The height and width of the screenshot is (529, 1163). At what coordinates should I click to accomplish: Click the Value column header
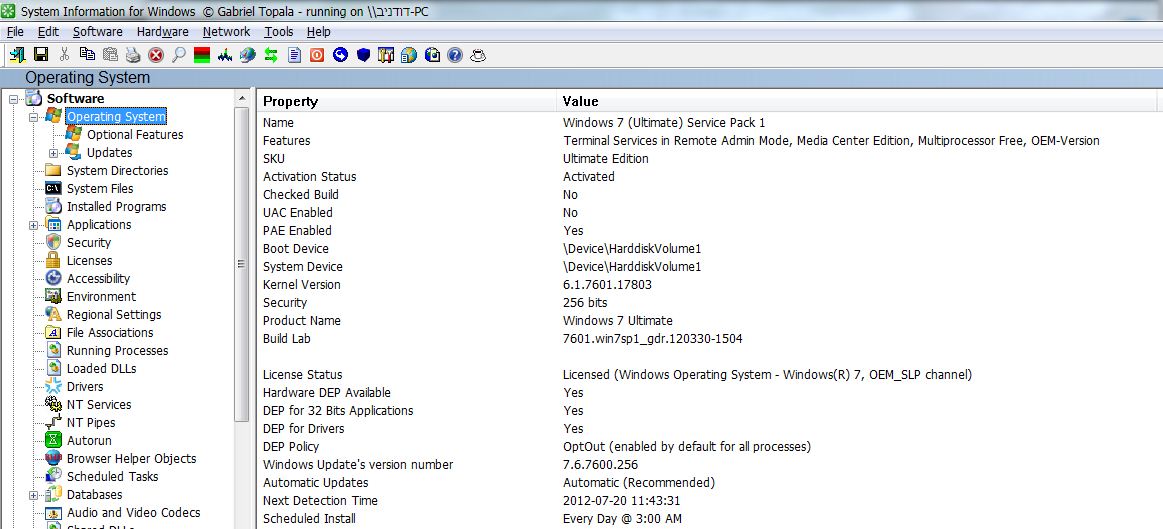coord(857,102)
